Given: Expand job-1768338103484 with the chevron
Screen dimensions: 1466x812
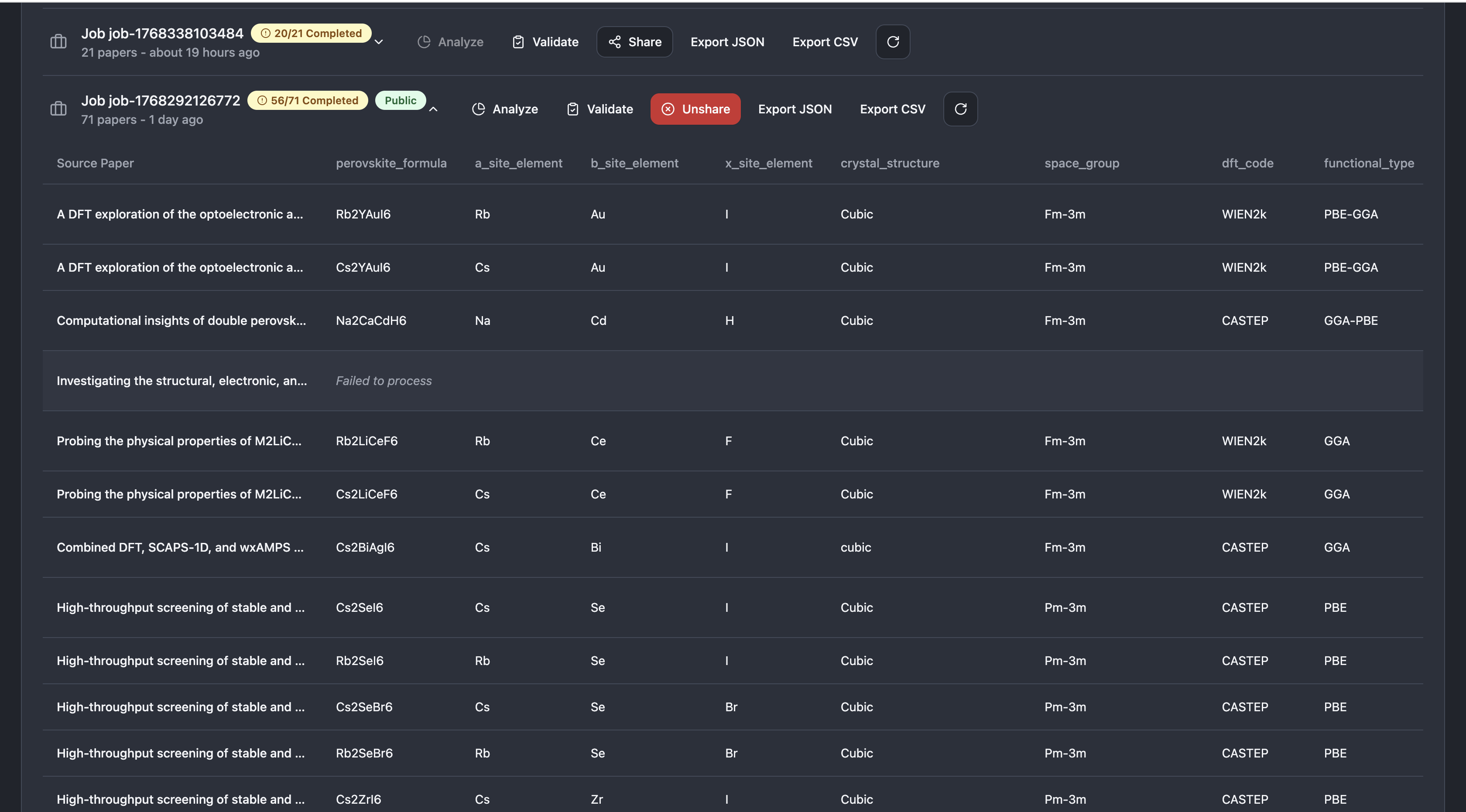Looking at the screenshot, I should (378, 42).
